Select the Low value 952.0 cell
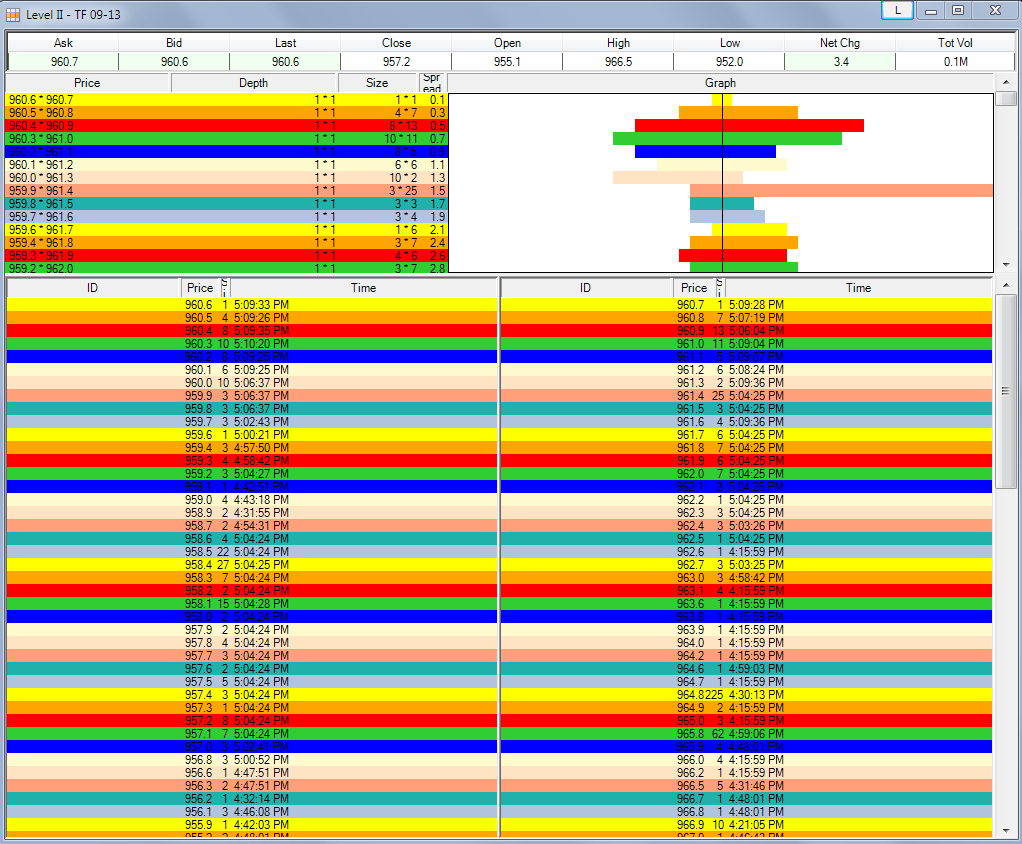This screenshot has width=1022, height=844. tap(729, 62)
